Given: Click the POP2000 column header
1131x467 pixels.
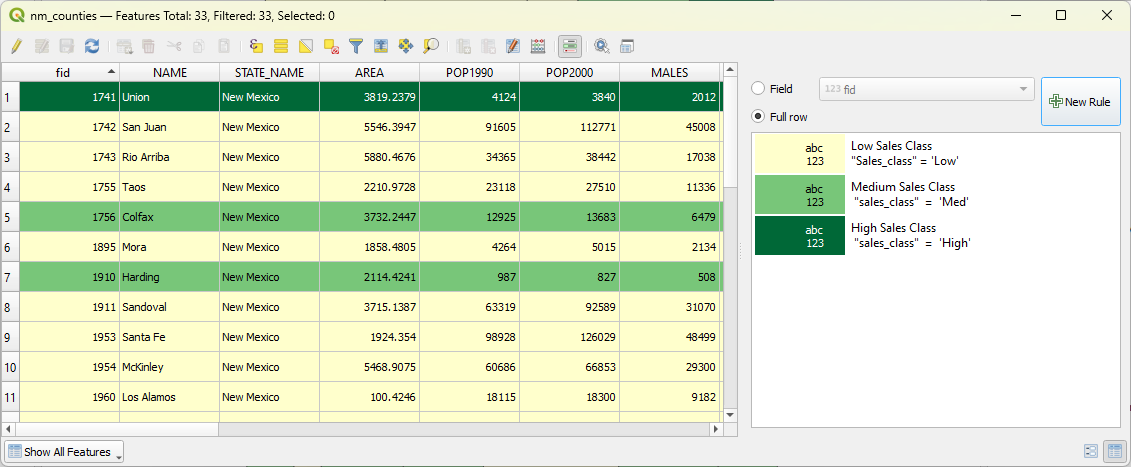Looking at the screenshot, I should [x=569, y=72].
